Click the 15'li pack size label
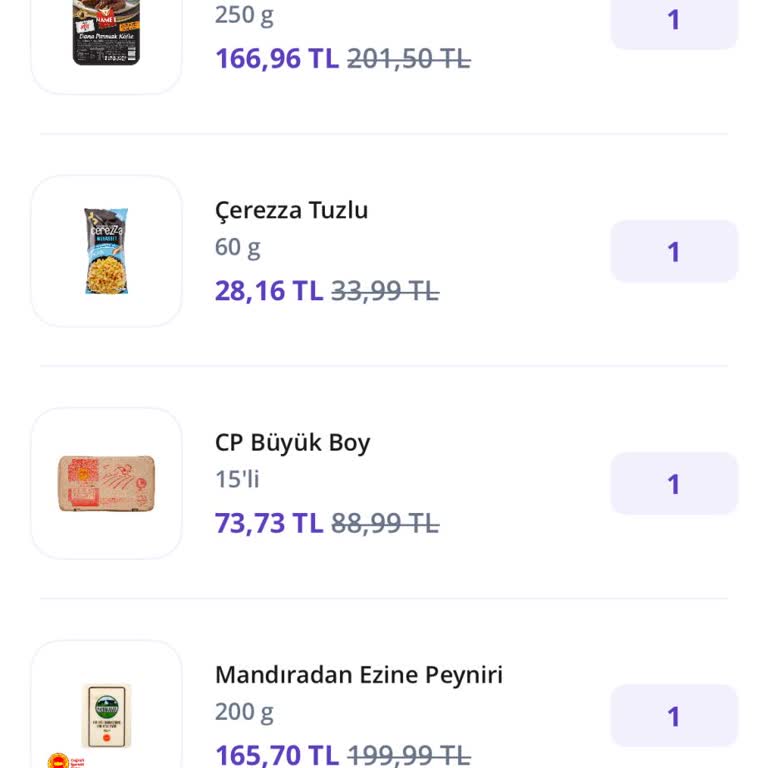The width and height of the screenshot is (768, 768). tap(237, 479)
